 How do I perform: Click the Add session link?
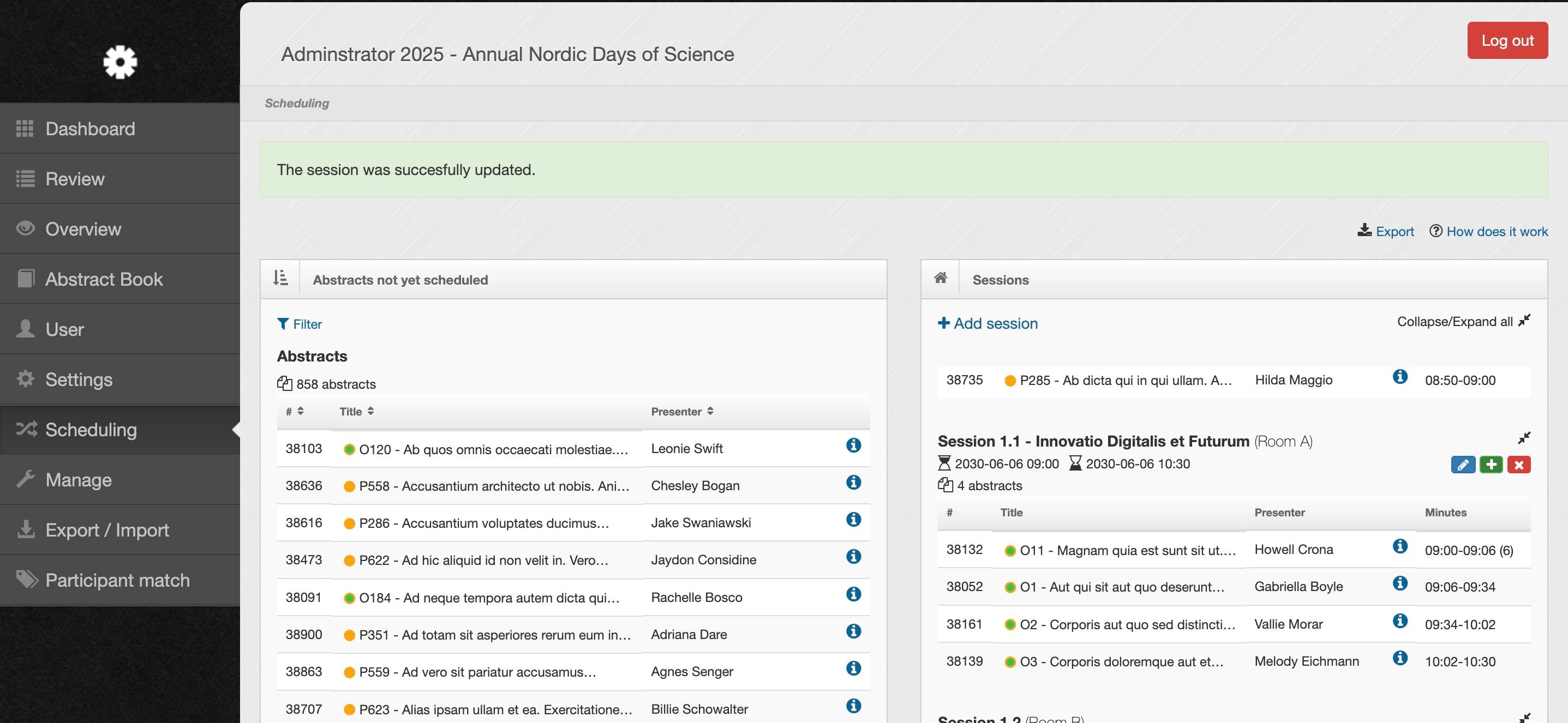click(988, 323)
